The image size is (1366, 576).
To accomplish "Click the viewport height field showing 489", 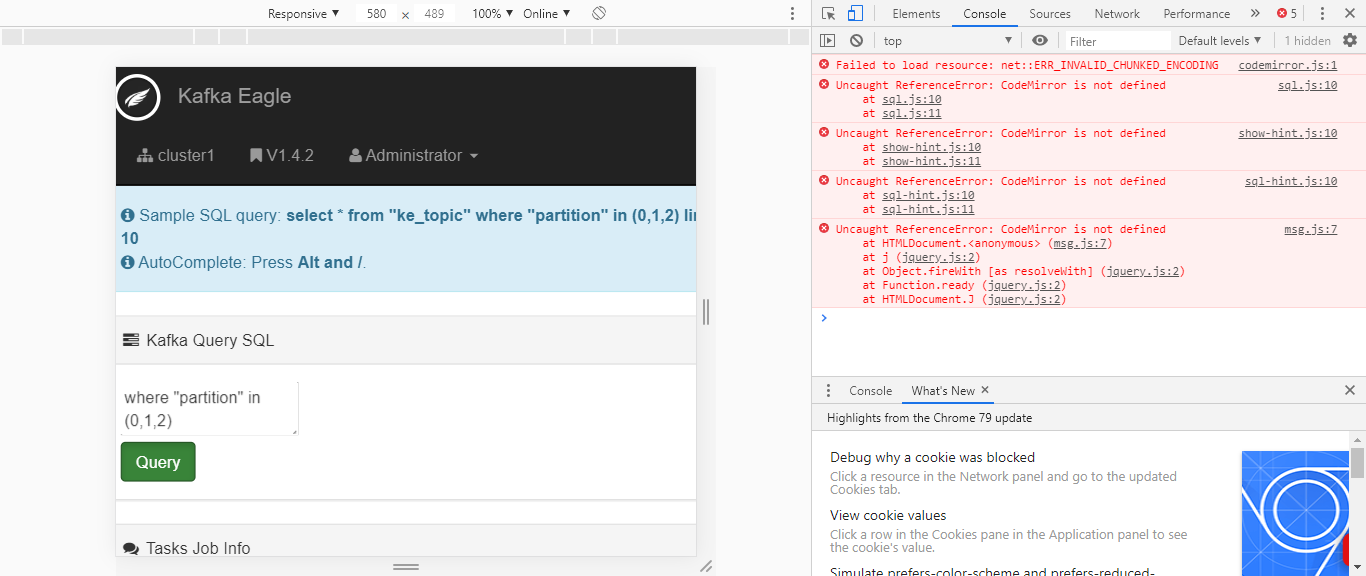I will coord(434,14).
